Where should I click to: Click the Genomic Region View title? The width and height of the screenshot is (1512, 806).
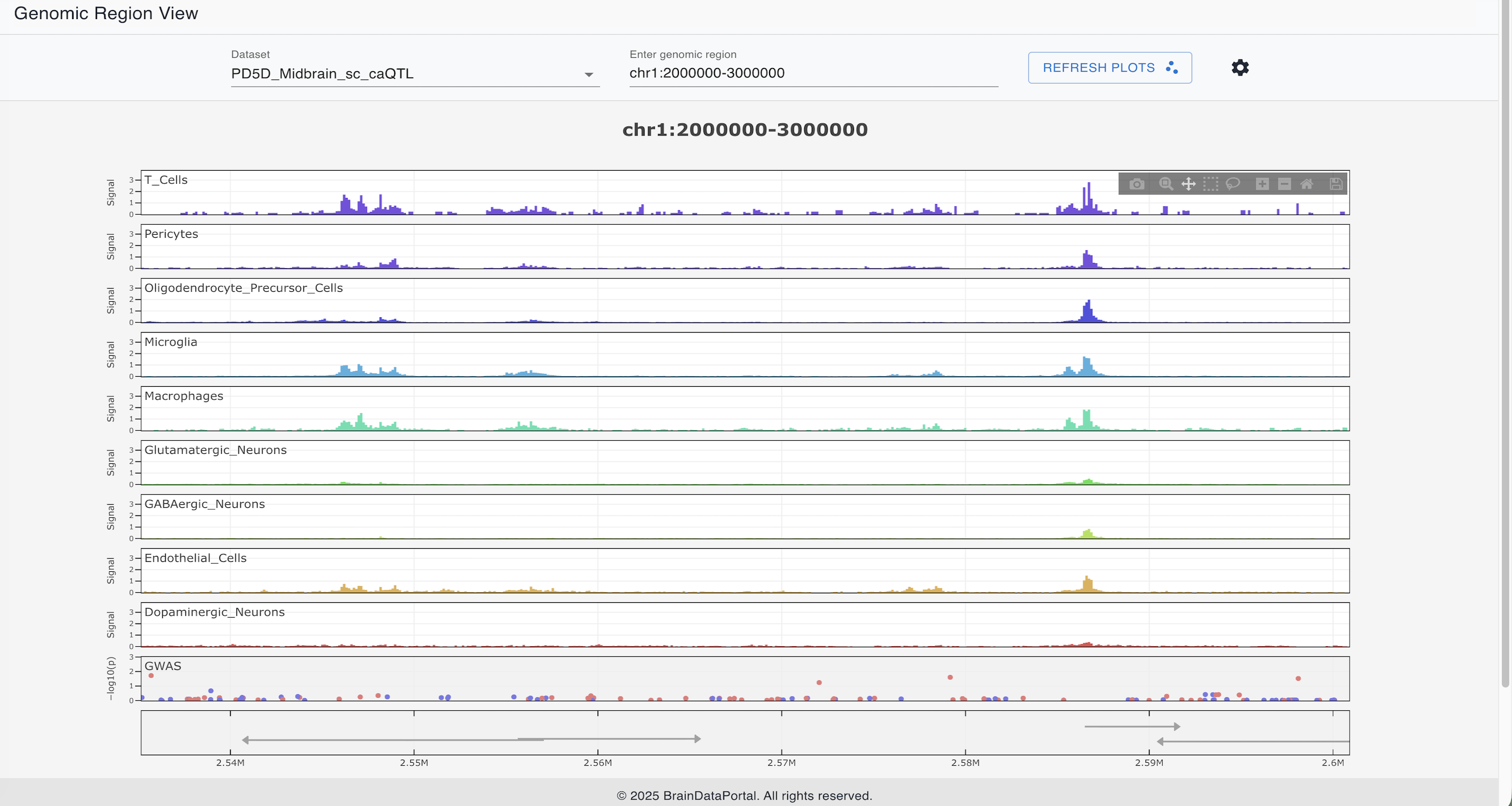[x=106, y=14]
